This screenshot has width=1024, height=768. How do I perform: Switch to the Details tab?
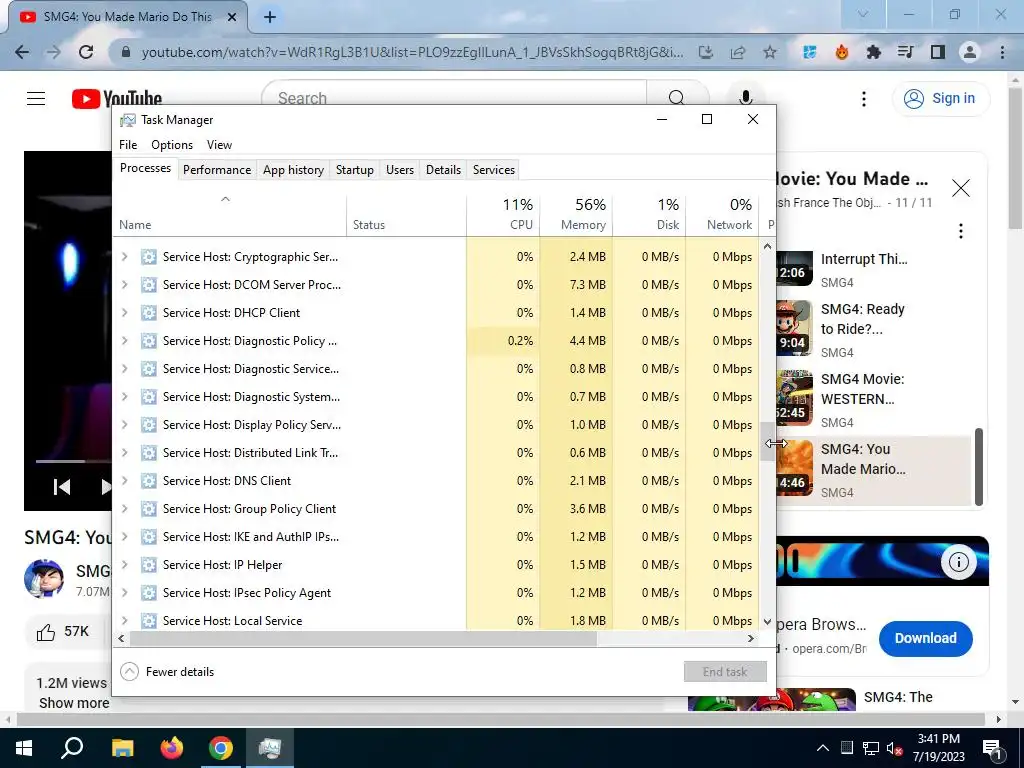443,170
